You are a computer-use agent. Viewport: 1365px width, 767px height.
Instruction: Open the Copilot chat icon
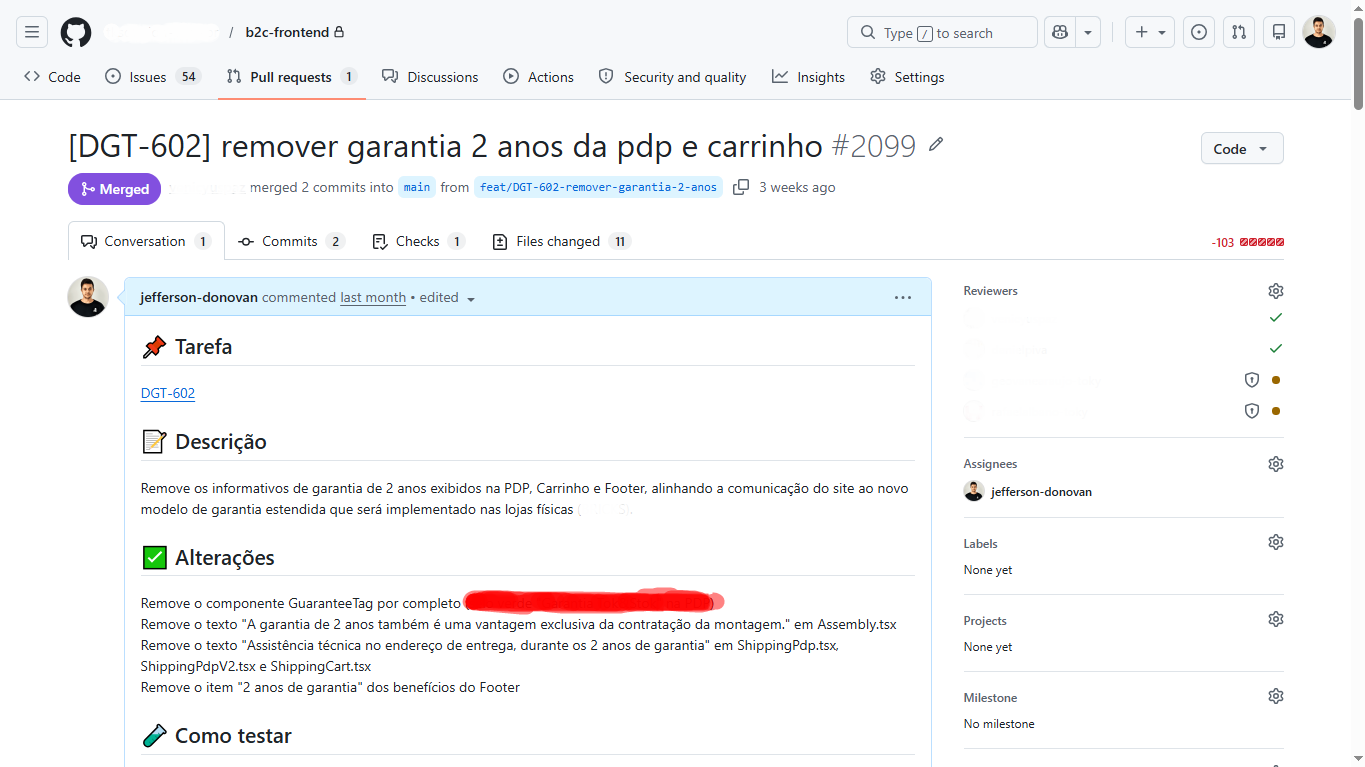coord(1060,32)
